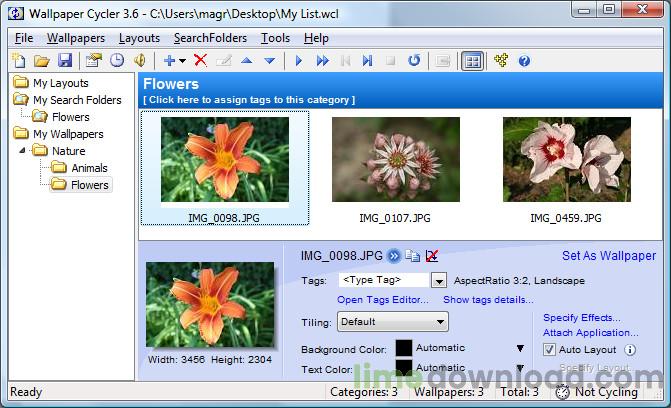The image size is (671, 408).
Task: Click the single-arrow Play button in toolbar
Action: tap(298, 61)
